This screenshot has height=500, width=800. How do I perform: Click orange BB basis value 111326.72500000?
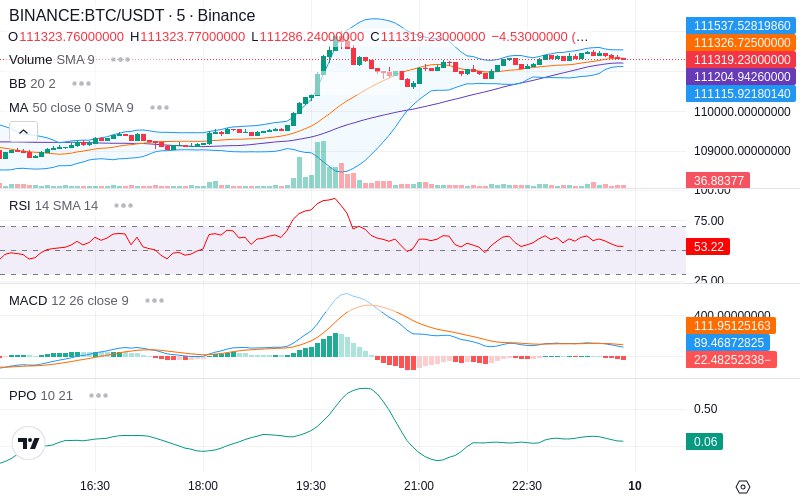[741, 42]
